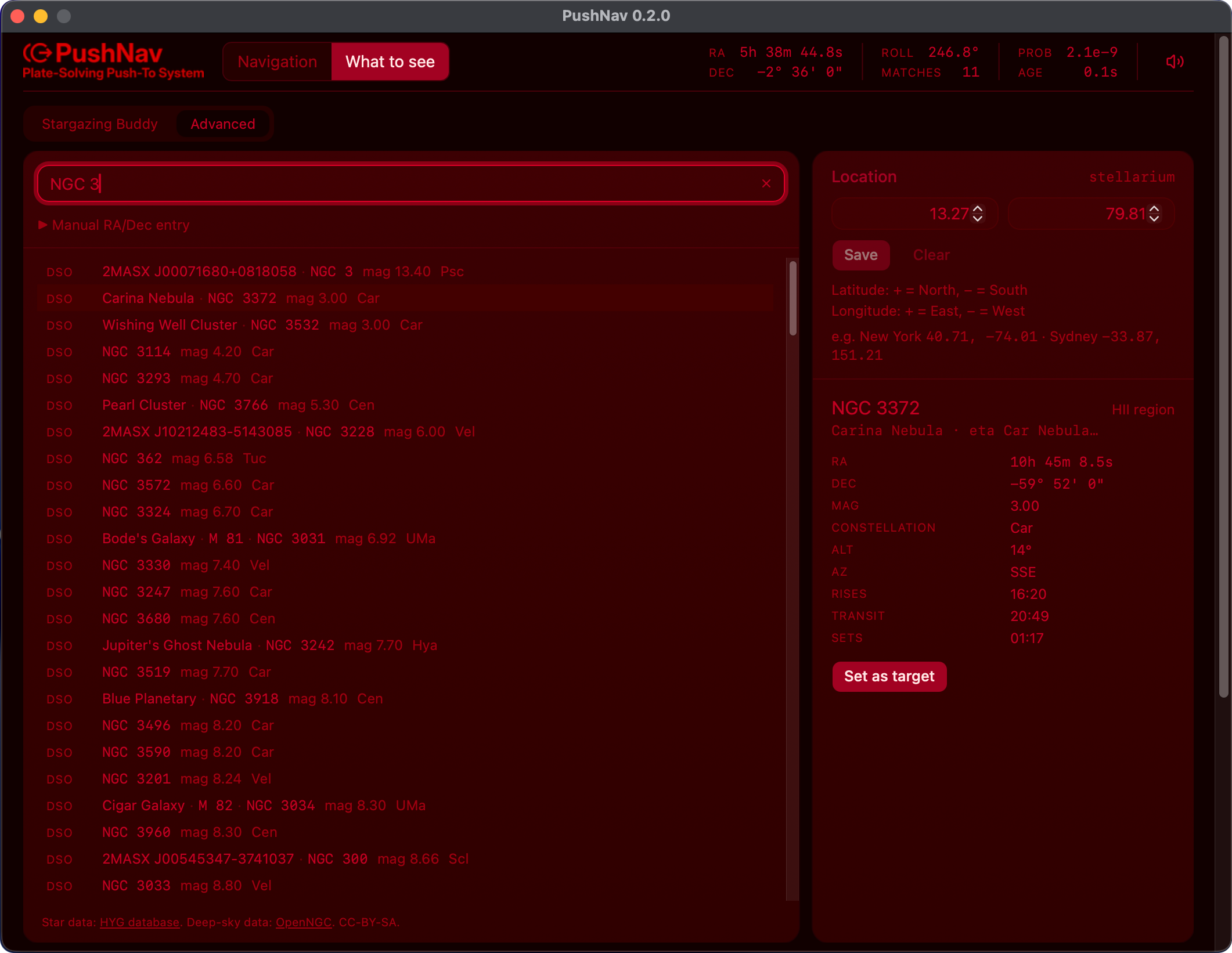Pick the Pearl Cluster NGC 3766 result
Image resolution: width=1232 pixels, height=953 pixels.
point(405,405)
